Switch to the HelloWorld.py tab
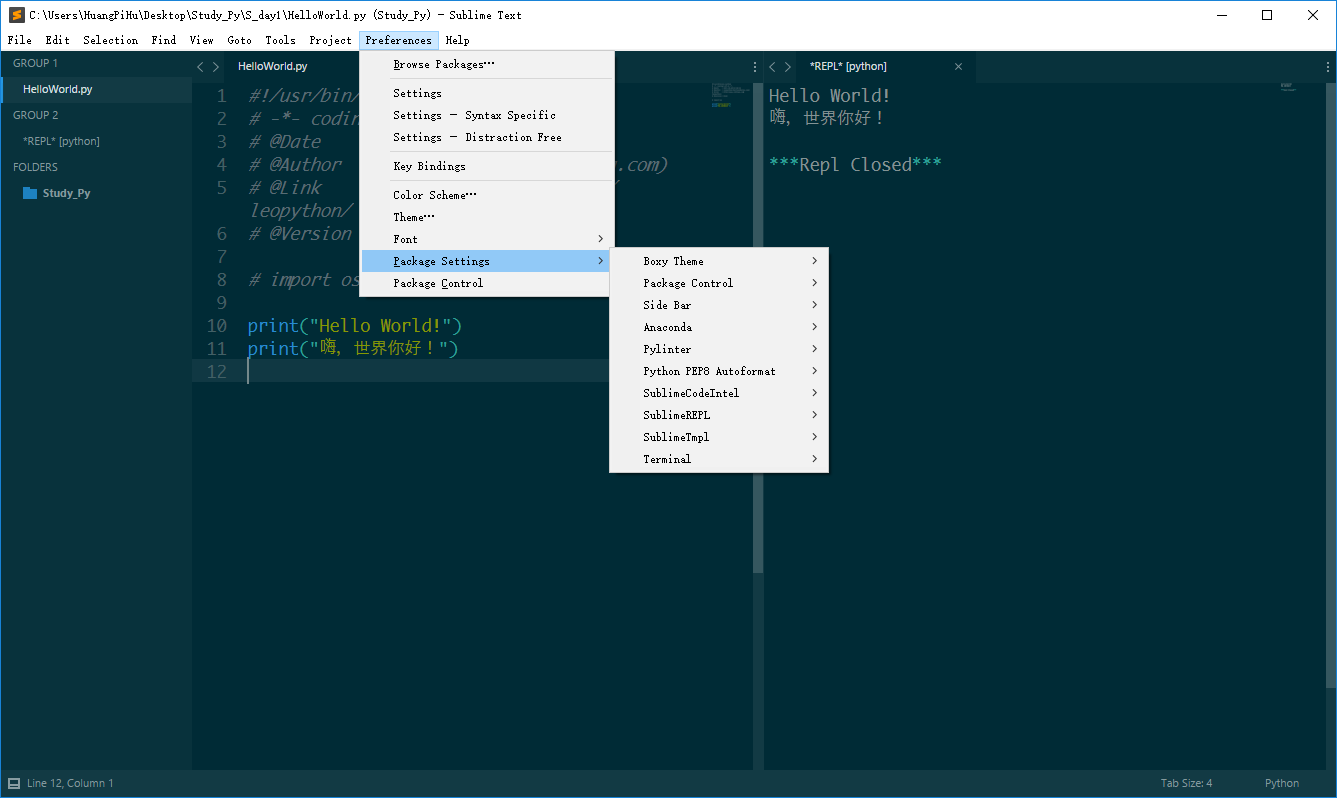Image resolution: width=1337 pixels, height=798 pixels. 273,67
